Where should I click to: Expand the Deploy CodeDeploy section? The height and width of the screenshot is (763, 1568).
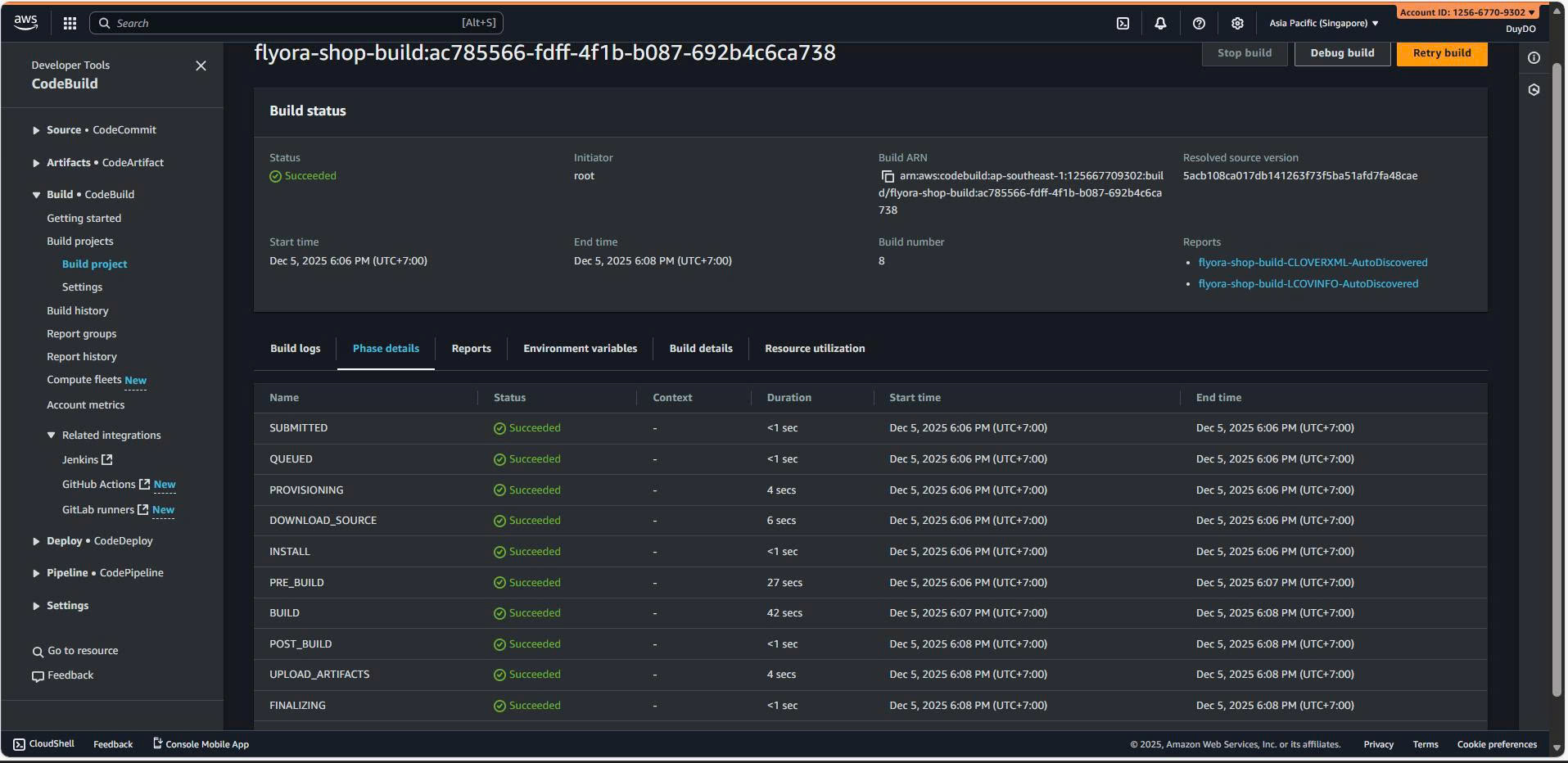pyautogui.click(x=36, y=541)
